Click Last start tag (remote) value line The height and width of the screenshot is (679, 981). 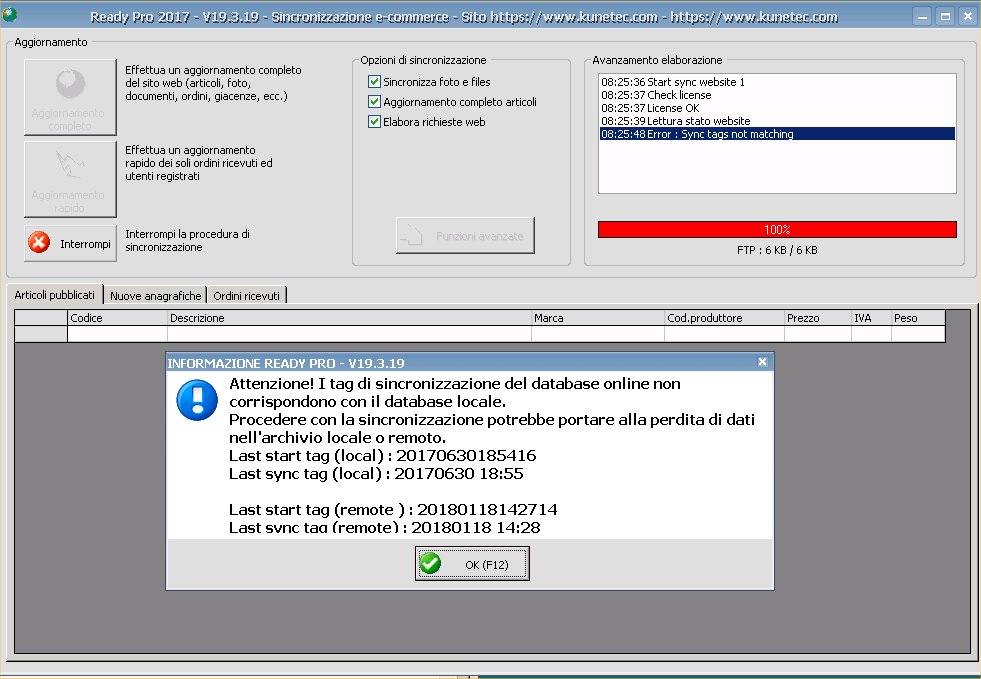tap(393, 509)
